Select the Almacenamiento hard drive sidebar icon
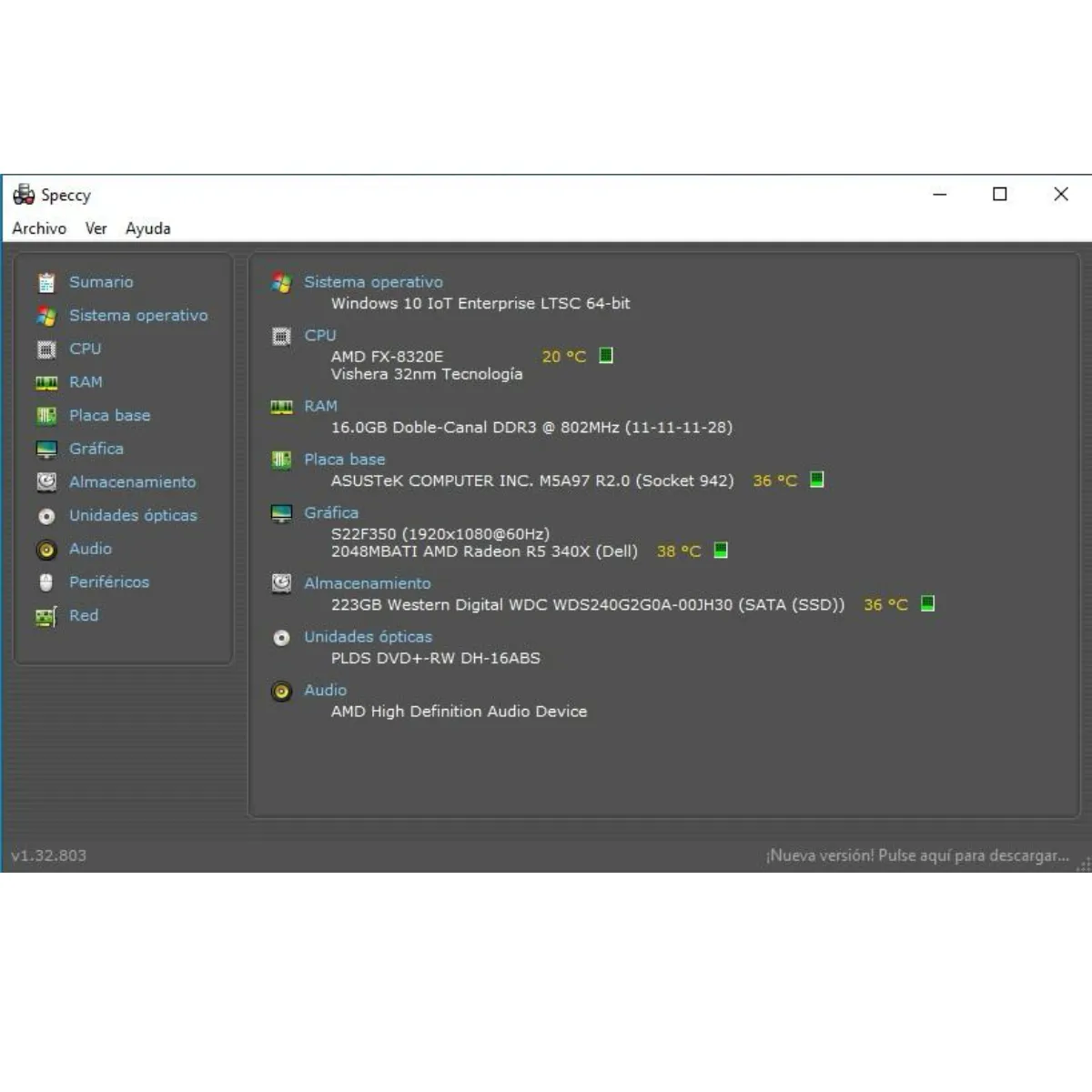Image resolution: width=1092 pixels, height=1092 pixels. tap(46, 482)
